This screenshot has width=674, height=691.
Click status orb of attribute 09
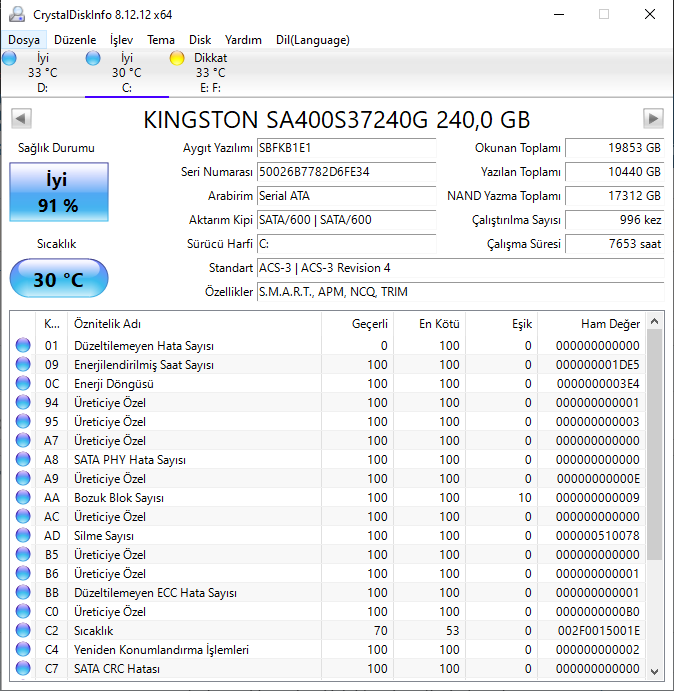click(23, 364)
